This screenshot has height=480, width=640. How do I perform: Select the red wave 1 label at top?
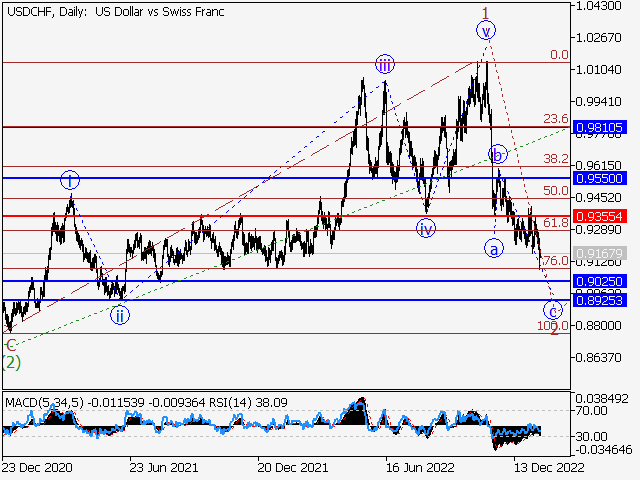pos(485,13)
